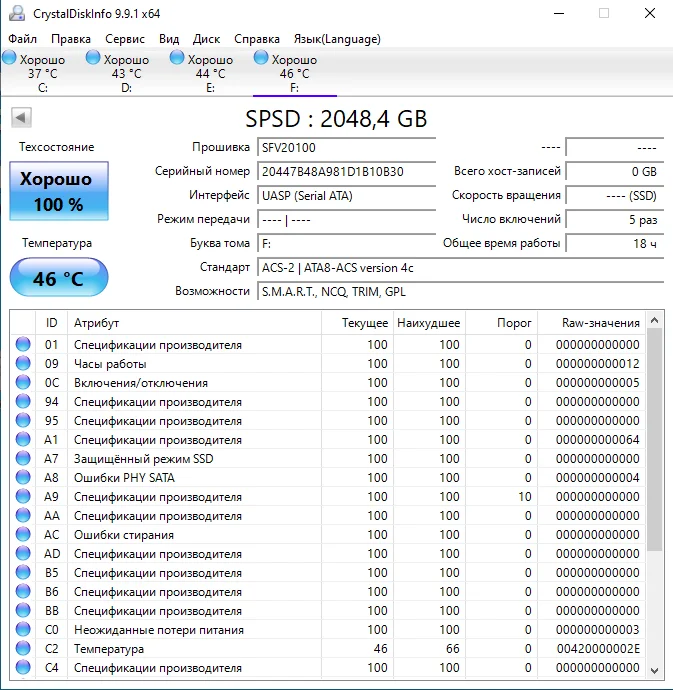The image size is (673, 690).
Task: Click the status orb for attribute B6
Action: 23,591
